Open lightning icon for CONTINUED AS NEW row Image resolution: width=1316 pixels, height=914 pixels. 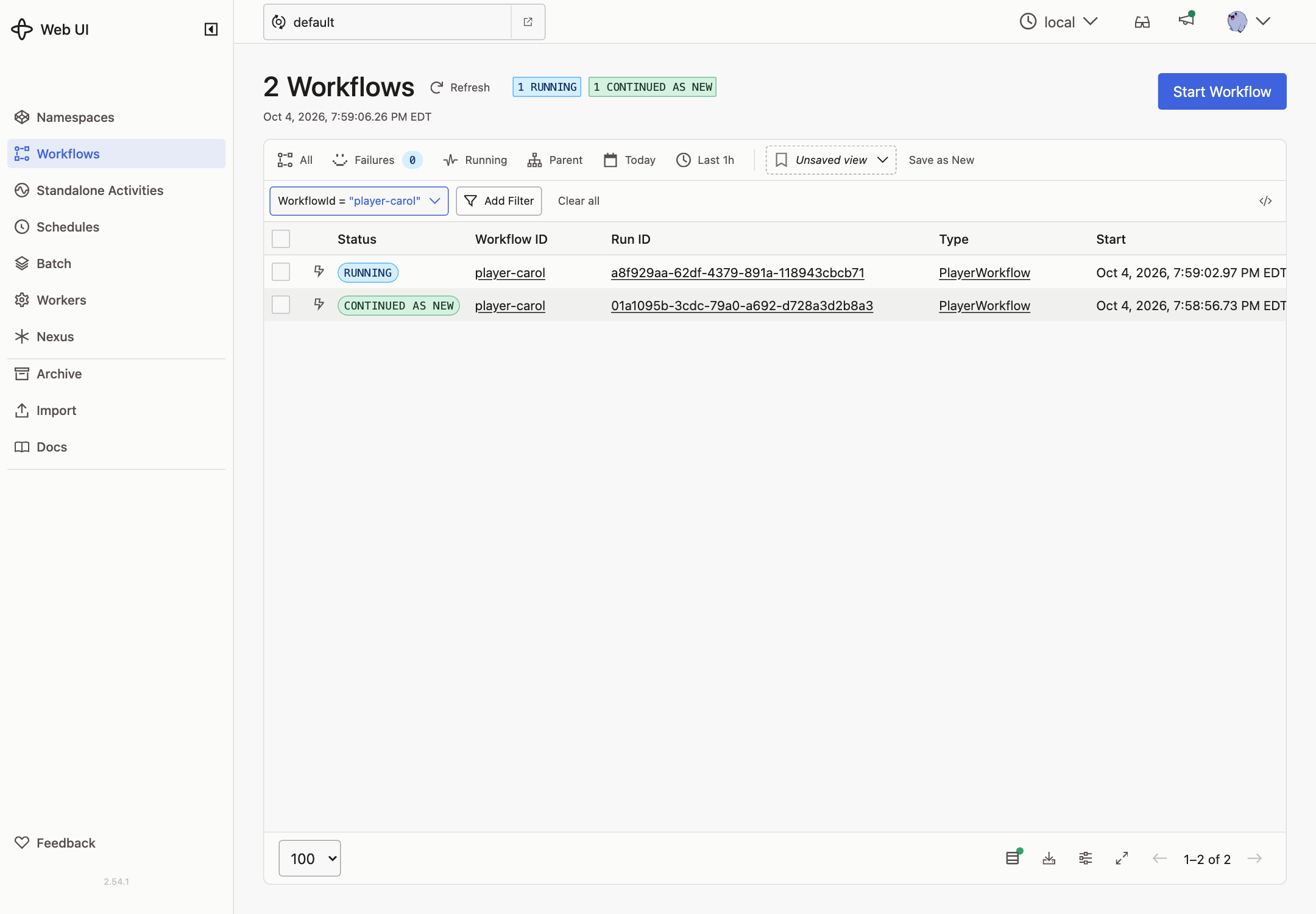click(x=319, y=304)
